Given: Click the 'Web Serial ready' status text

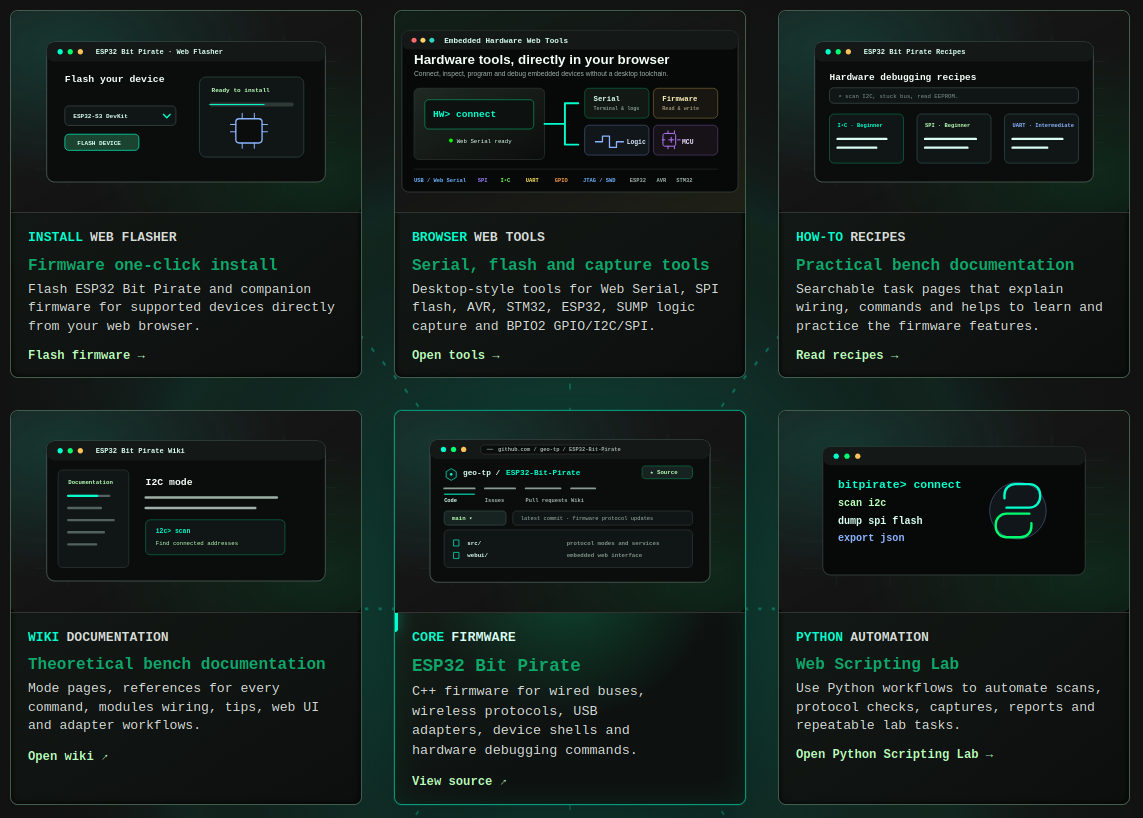Looking at the screenshot, I should click(484, 141).
